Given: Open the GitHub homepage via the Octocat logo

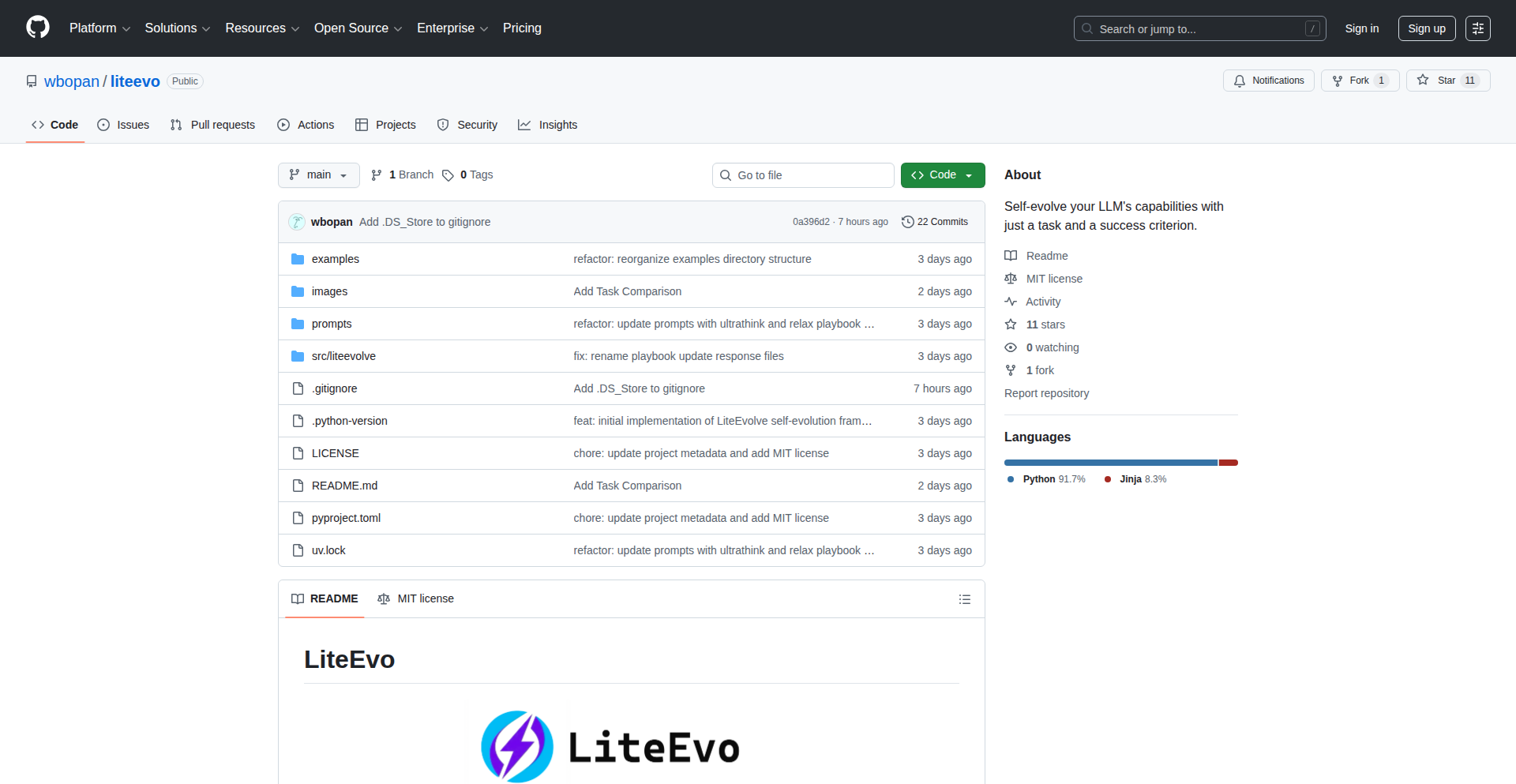Looking at the screenshot, I should [36, 28].
